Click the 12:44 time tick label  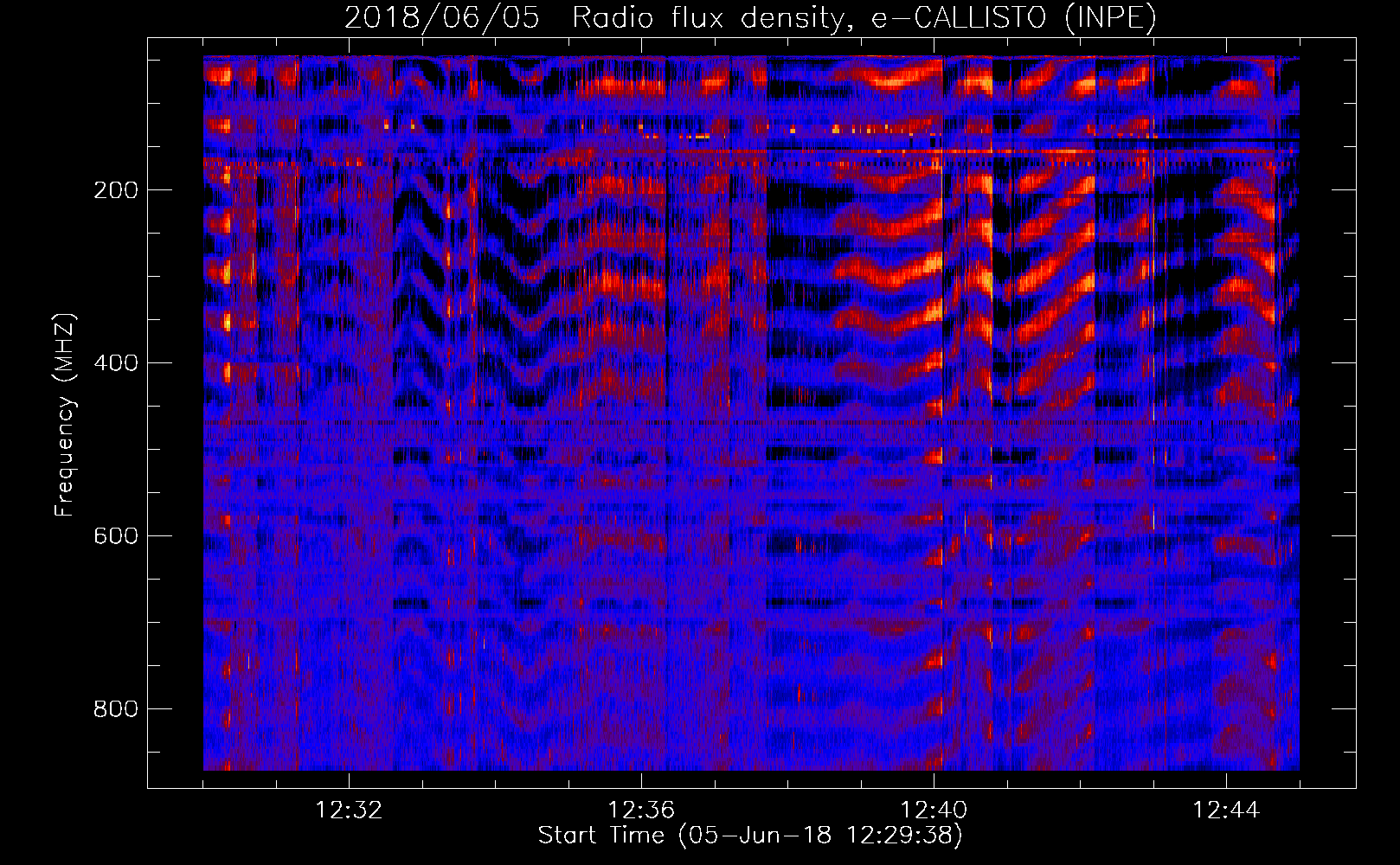point(1226,811)
